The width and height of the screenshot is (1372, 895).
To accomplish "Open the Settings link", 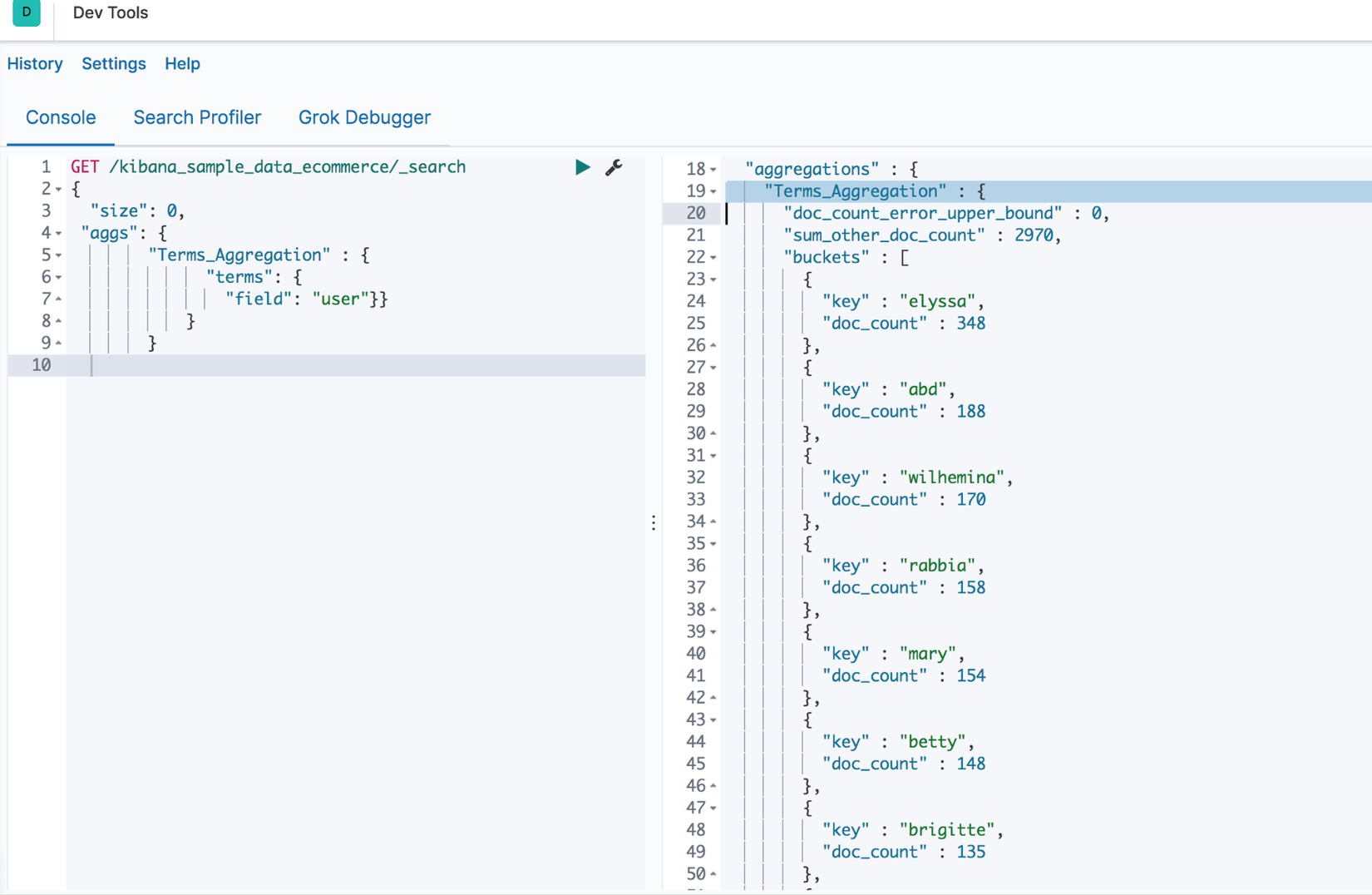I will pos(114,64).
